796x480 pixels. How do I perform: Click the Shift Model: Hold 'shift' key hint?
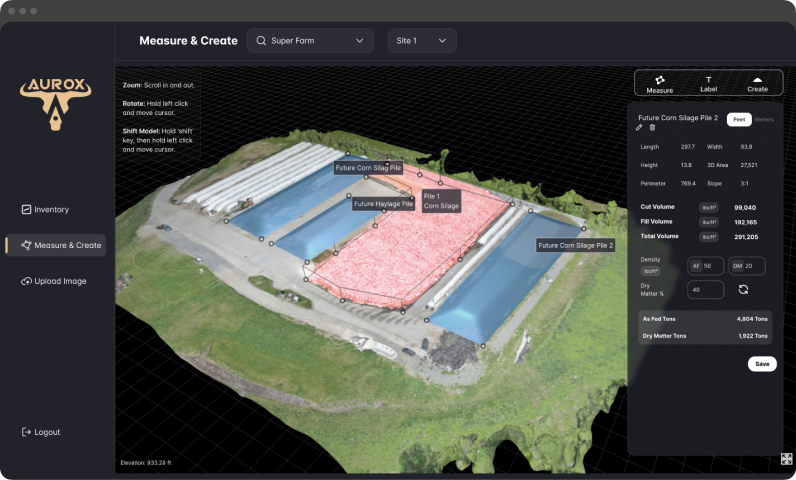158,140
